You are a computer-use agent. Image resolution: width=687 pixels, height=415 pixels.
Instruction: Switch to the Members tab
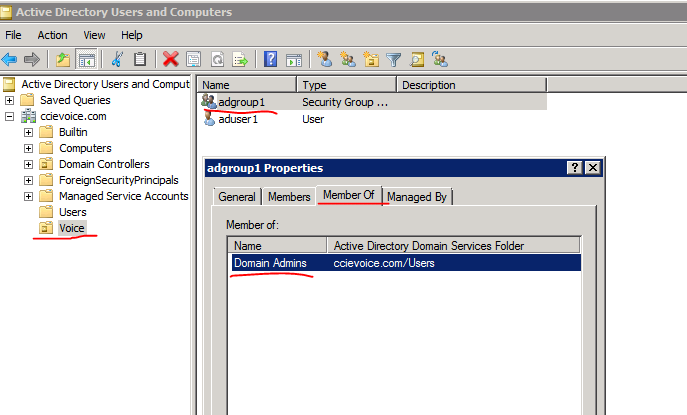pos(289,197)
